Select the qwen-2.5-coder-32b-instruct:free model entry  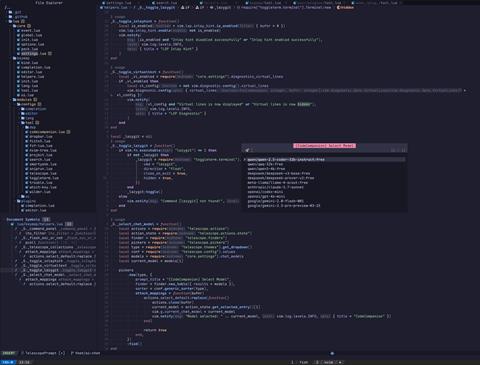[324, 160]
